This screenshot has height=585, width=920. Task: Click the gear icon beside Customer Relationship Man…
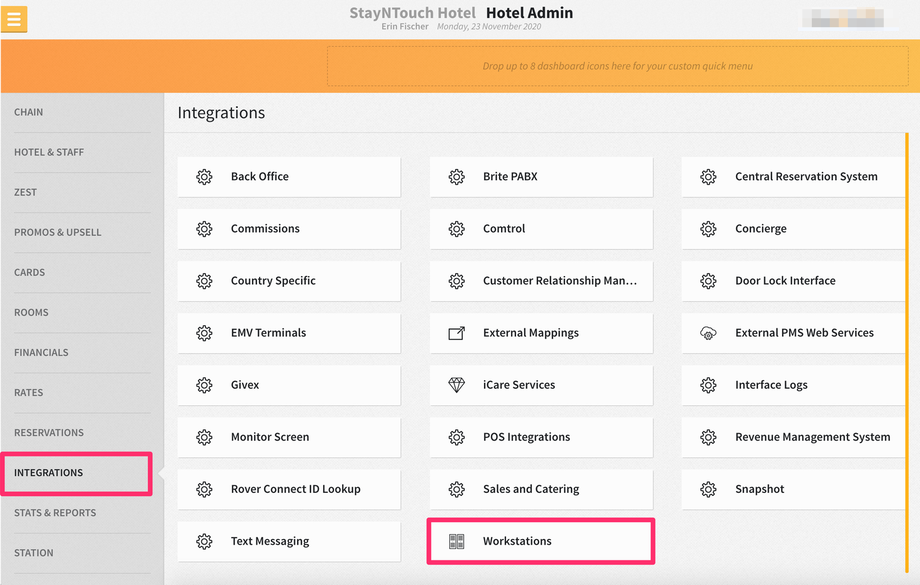456,281
